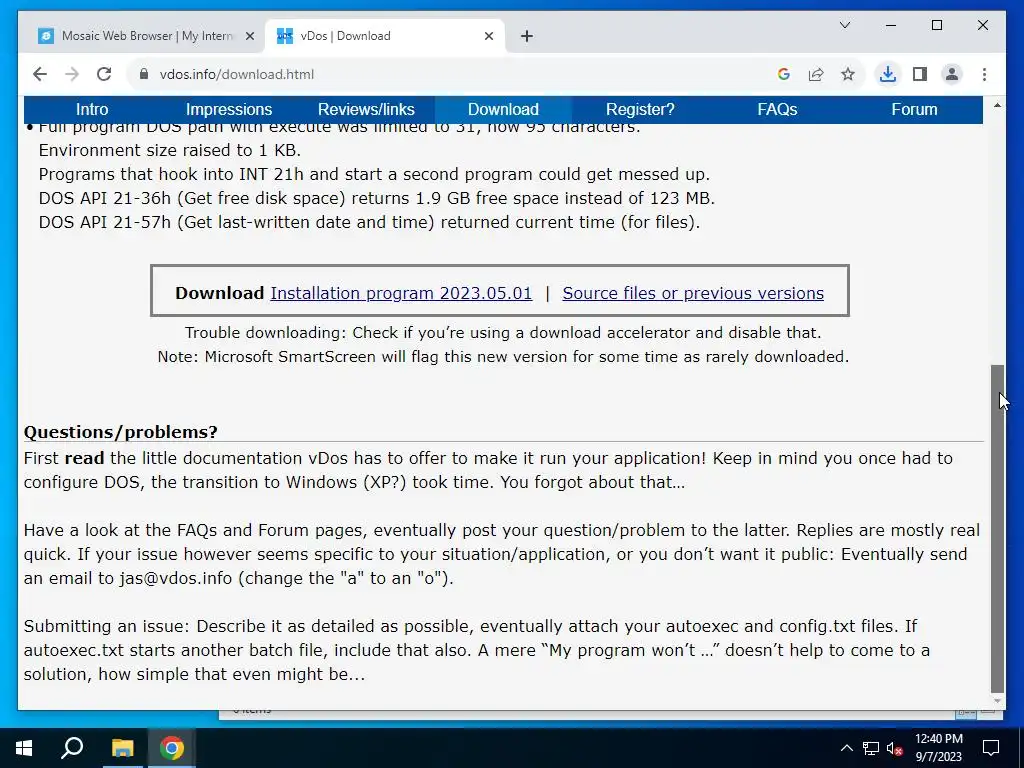Open Chrome downloads tray icon
The width and height of the screenshot is (1024, 768).
pyautogui.click(x=888, y=74)
